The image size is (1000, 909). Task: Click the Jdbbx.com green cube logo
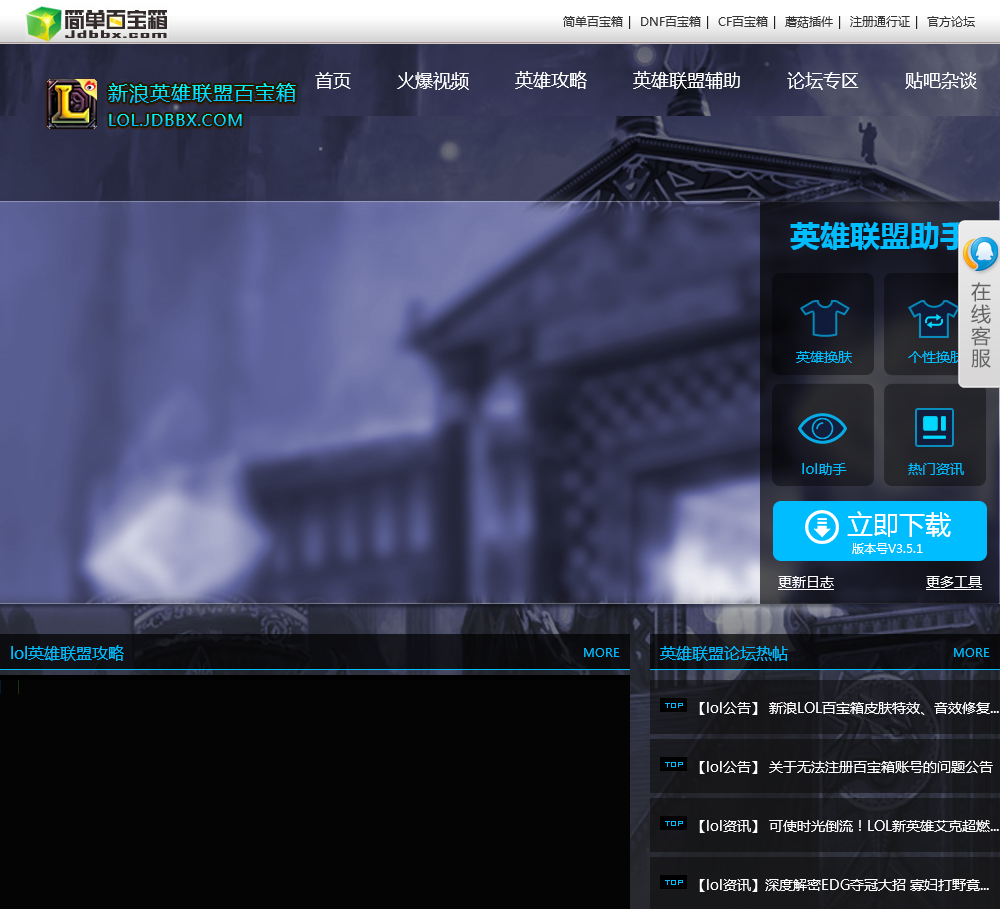coord(43,24)
